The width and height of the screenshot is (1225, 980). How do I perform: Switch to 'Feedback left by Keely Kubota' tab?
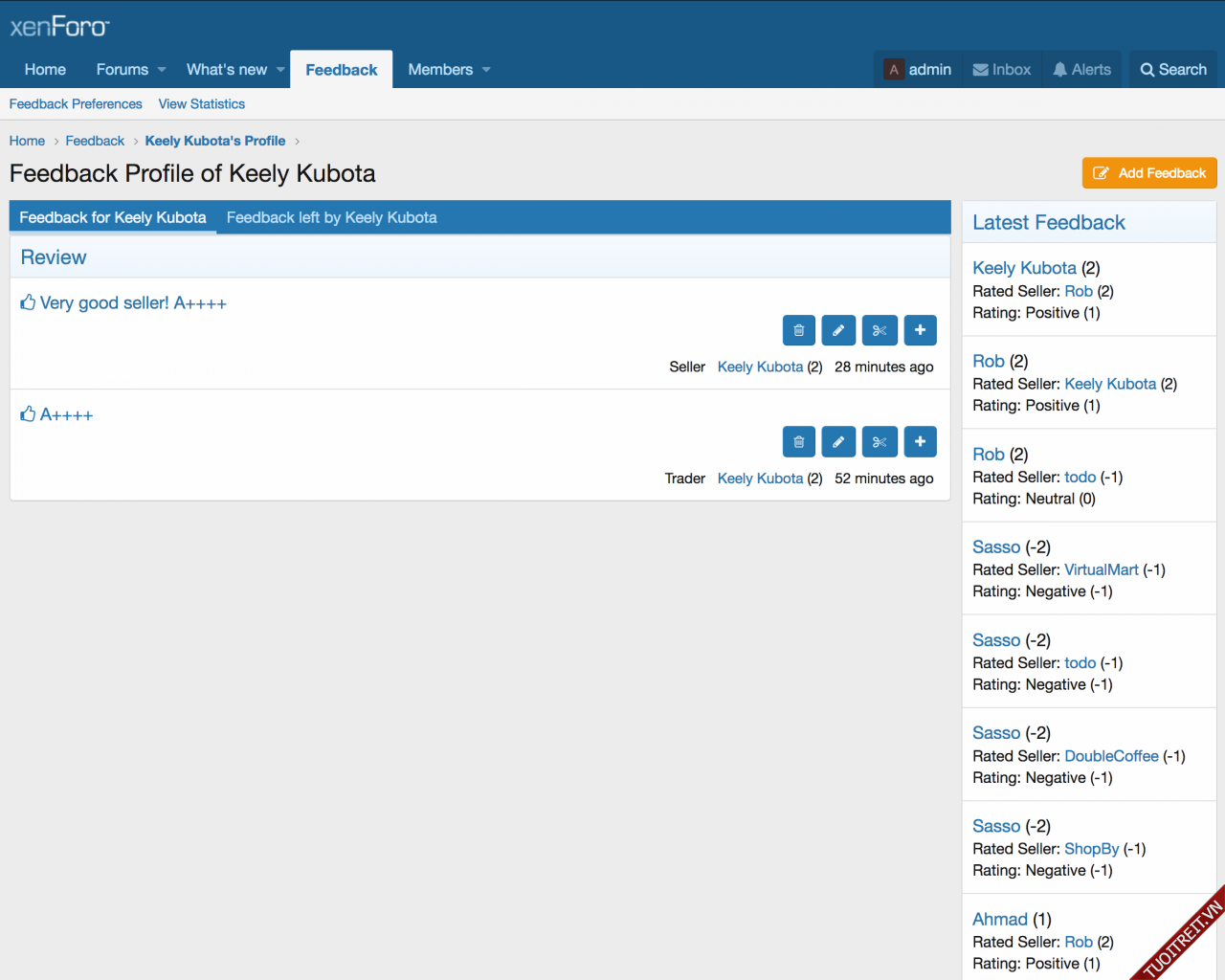click(331, 218)
